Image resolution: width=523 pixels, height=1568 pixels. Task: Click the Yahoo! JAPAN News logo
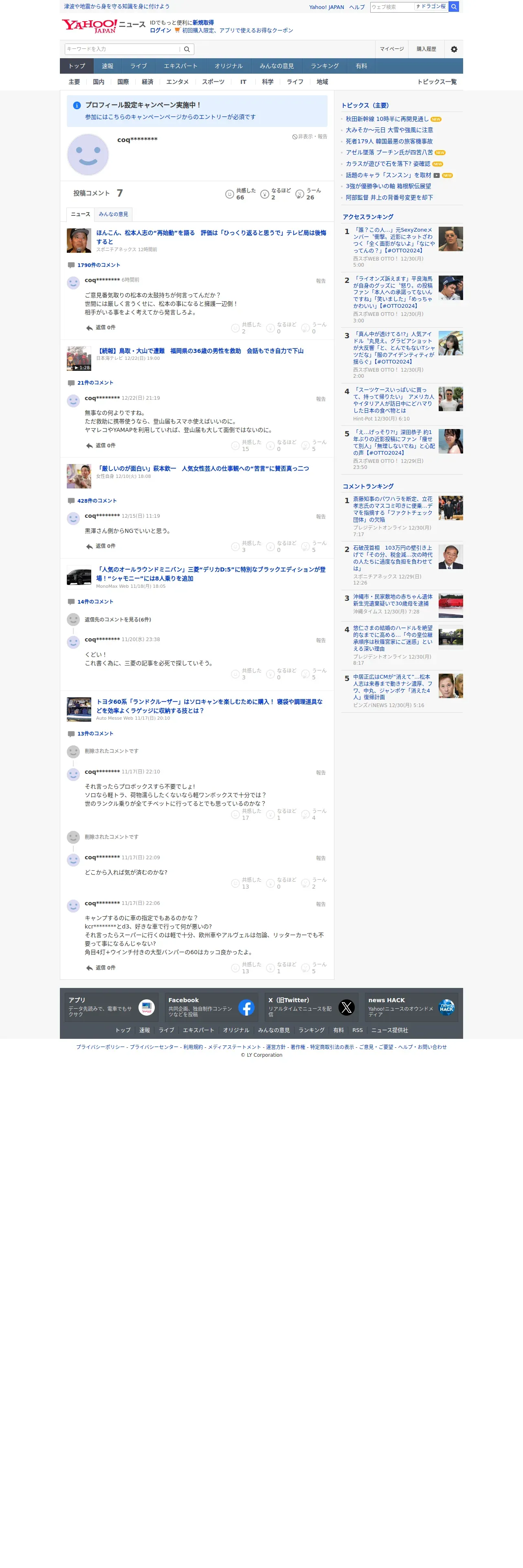coord(103,26)
